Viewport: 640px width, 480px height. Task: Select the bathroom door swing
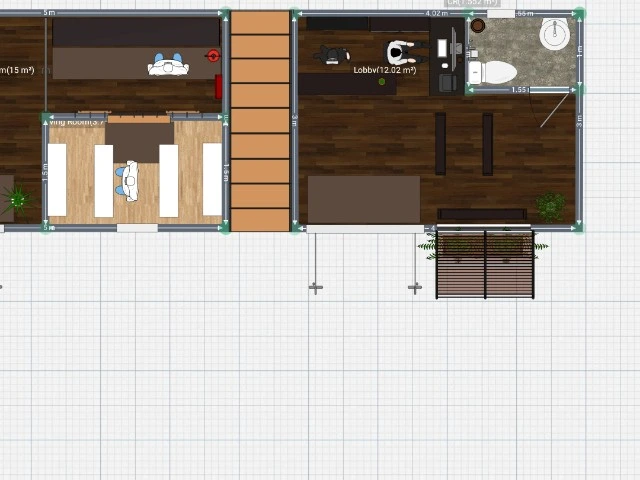[x=552, y=112]
